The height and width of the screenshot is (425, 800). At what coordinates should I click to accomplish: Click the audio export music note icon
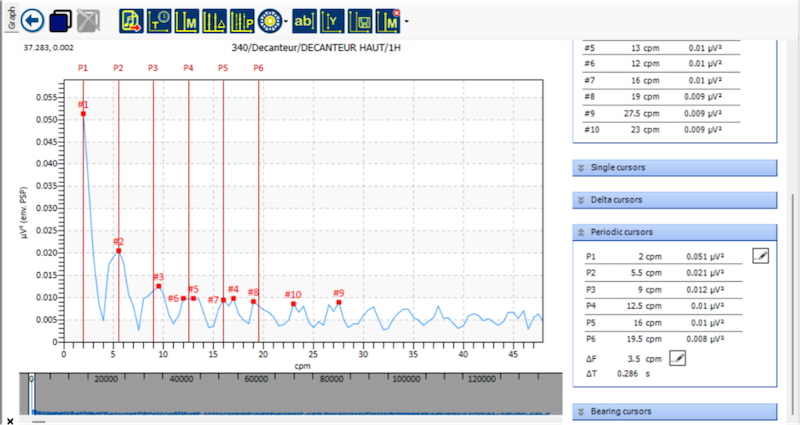point(130,20)
